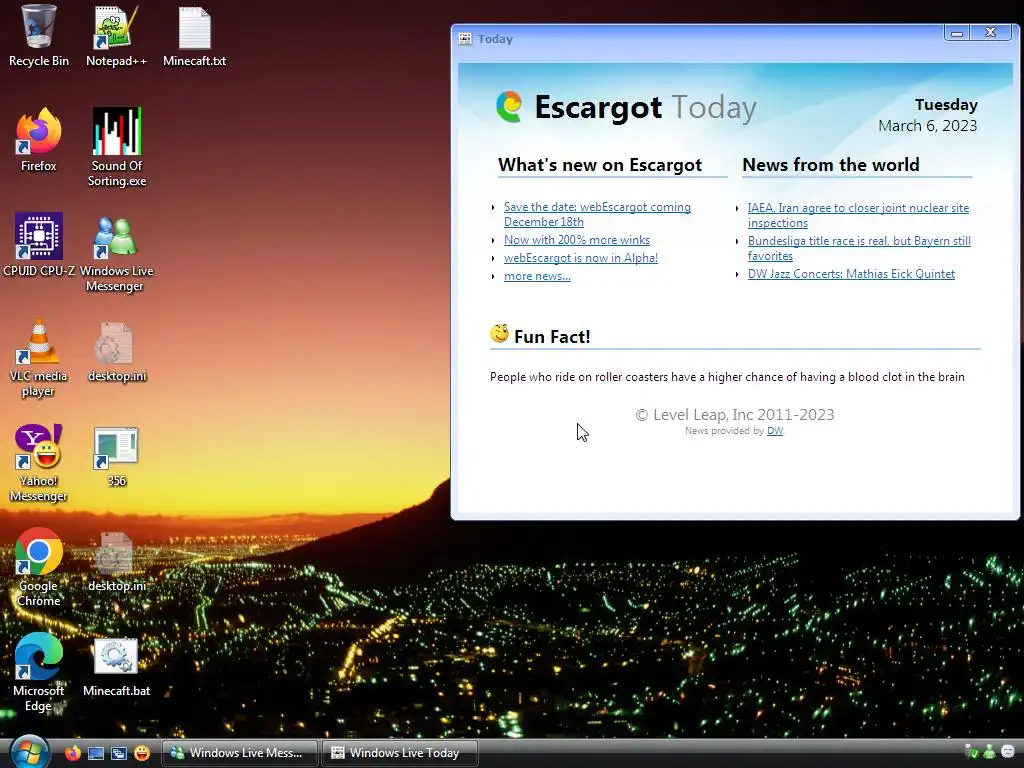This screenshot has height=768, width=1024.
Task: Select the Notepad++ desktop shortcut
Action: pyautogui.click(x=116, y=36)
